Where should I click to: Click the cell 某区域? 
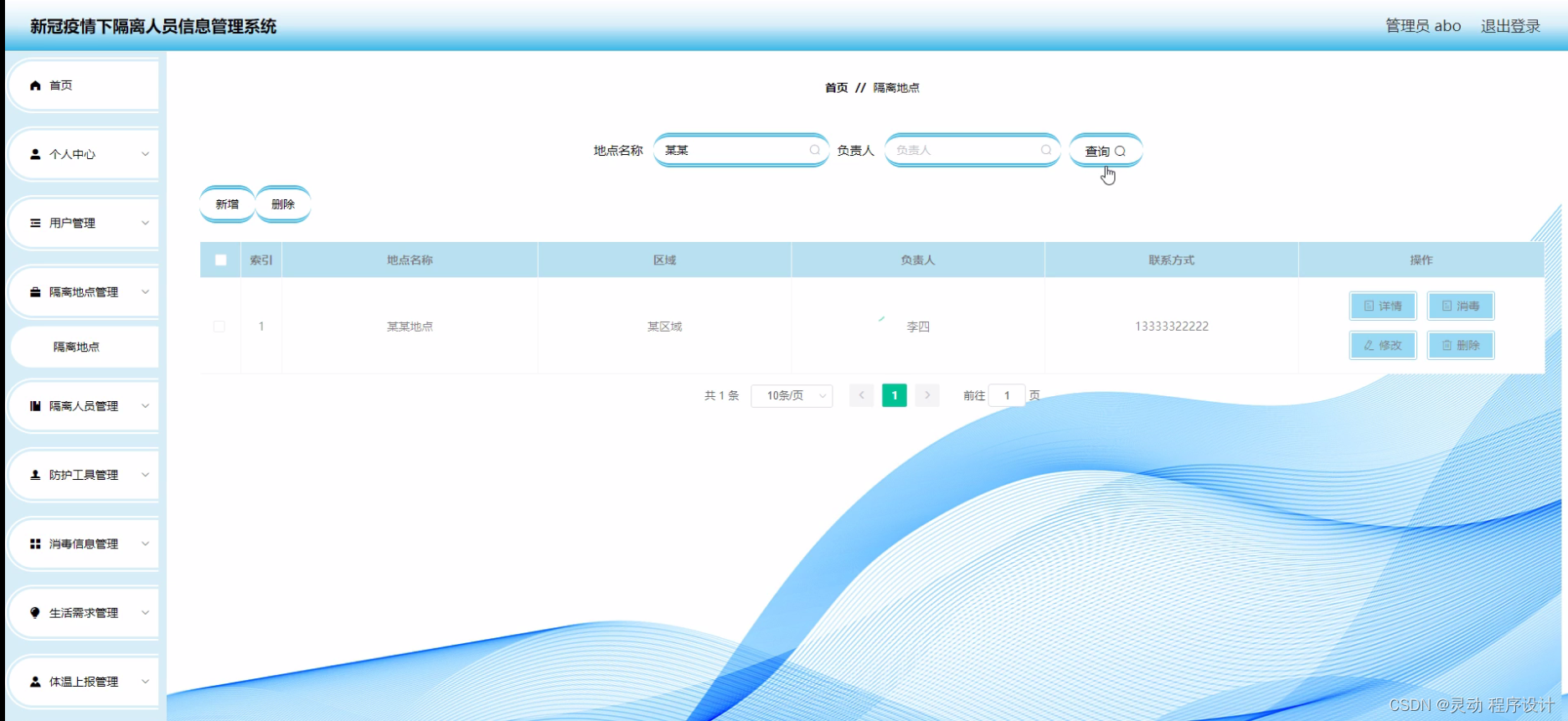point(664,327)
